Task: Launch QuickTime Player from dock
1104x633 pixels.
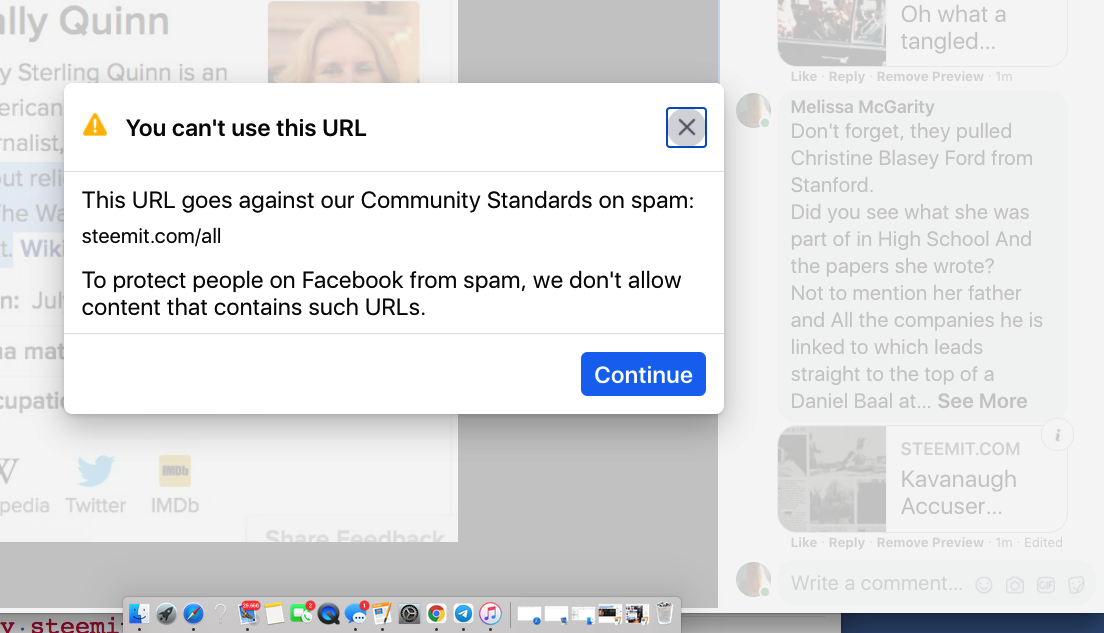Action: click(x=329, y=614)
